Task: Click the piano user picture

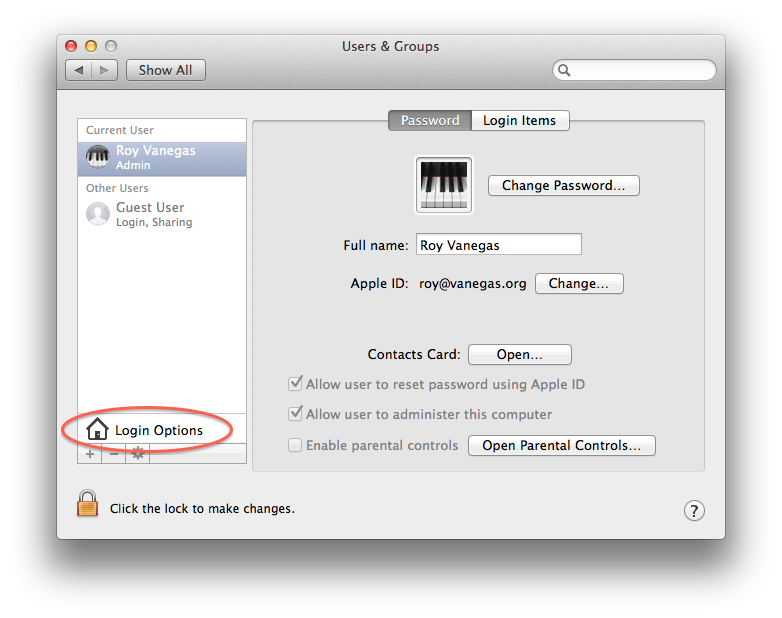Action: point(443,185)
